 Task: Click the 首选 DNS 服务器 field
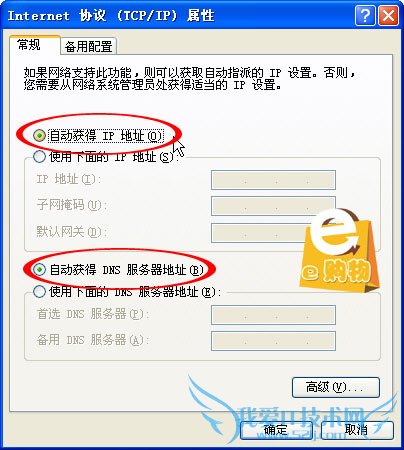(273, 315)
